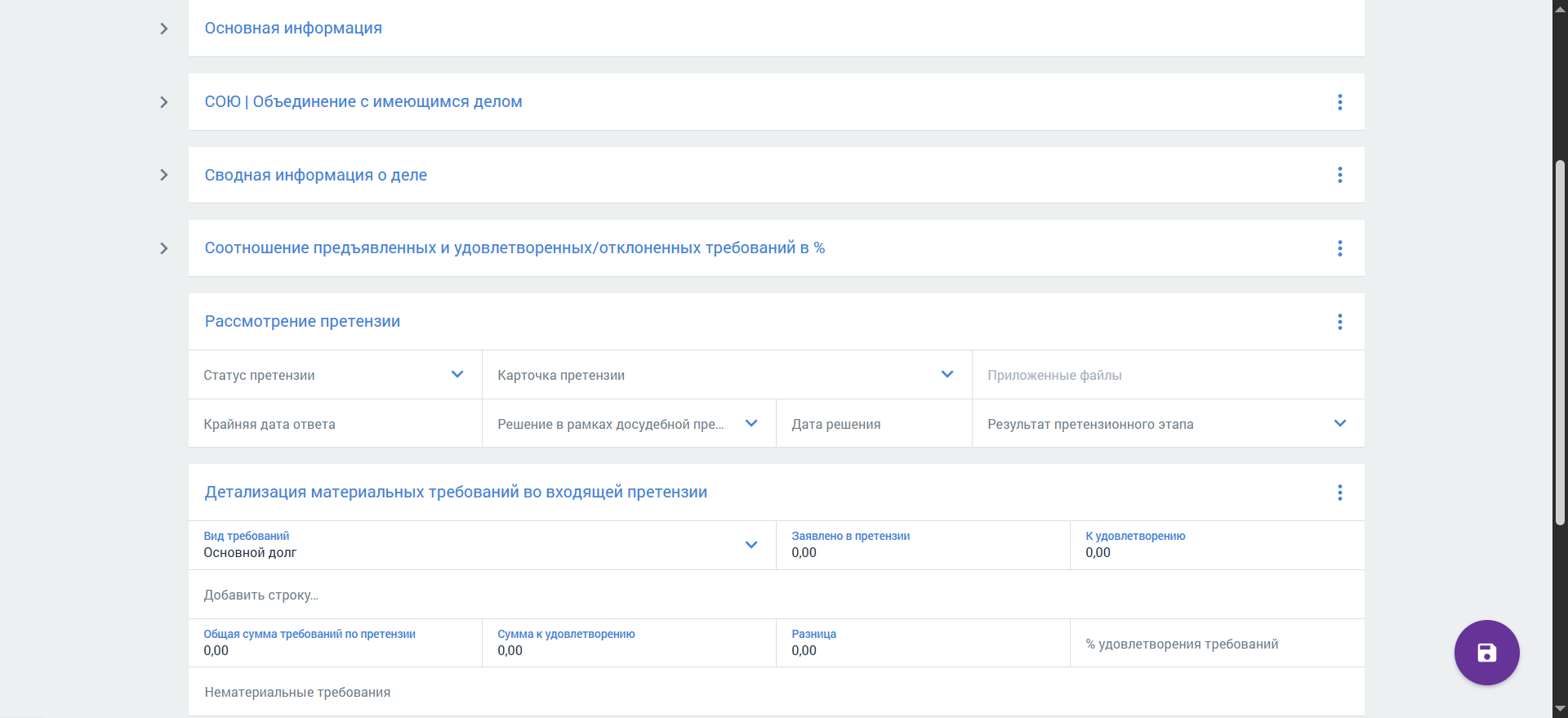
Task: Open the Вид требований dropdown arrow
Action: click(x=751, y=545)
